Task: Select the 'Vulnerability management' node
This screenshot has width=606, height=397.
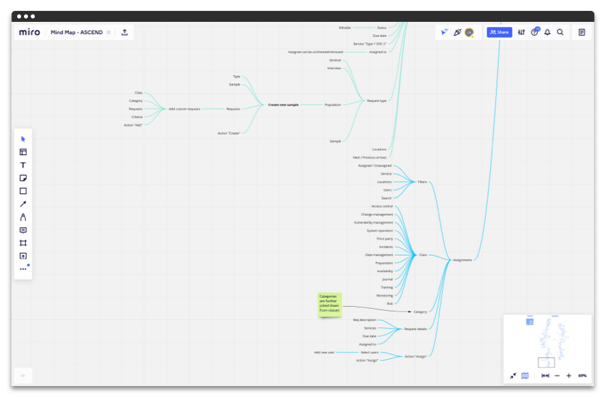Action: [373, 222]
